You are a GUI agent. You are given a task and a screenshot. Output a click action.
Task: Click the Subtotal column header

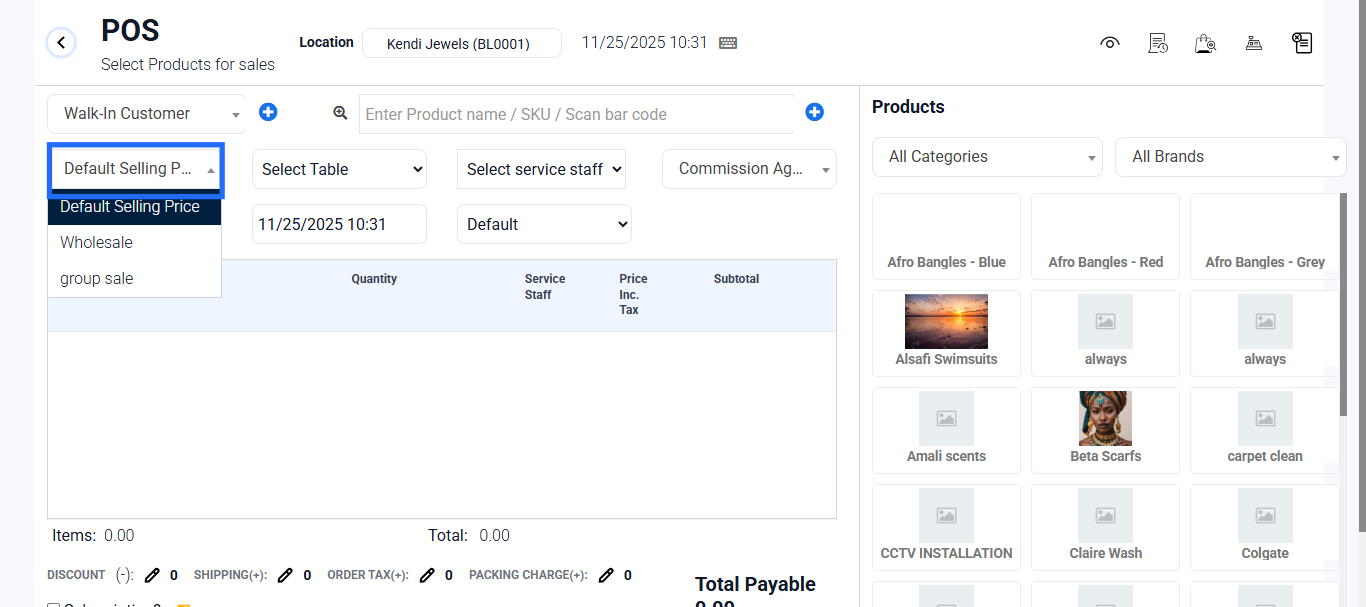736,279
